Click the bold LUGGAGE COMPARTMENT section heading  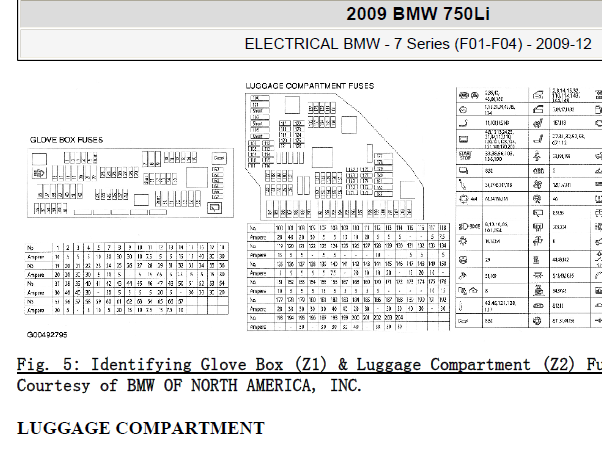[x=141, y=428]
